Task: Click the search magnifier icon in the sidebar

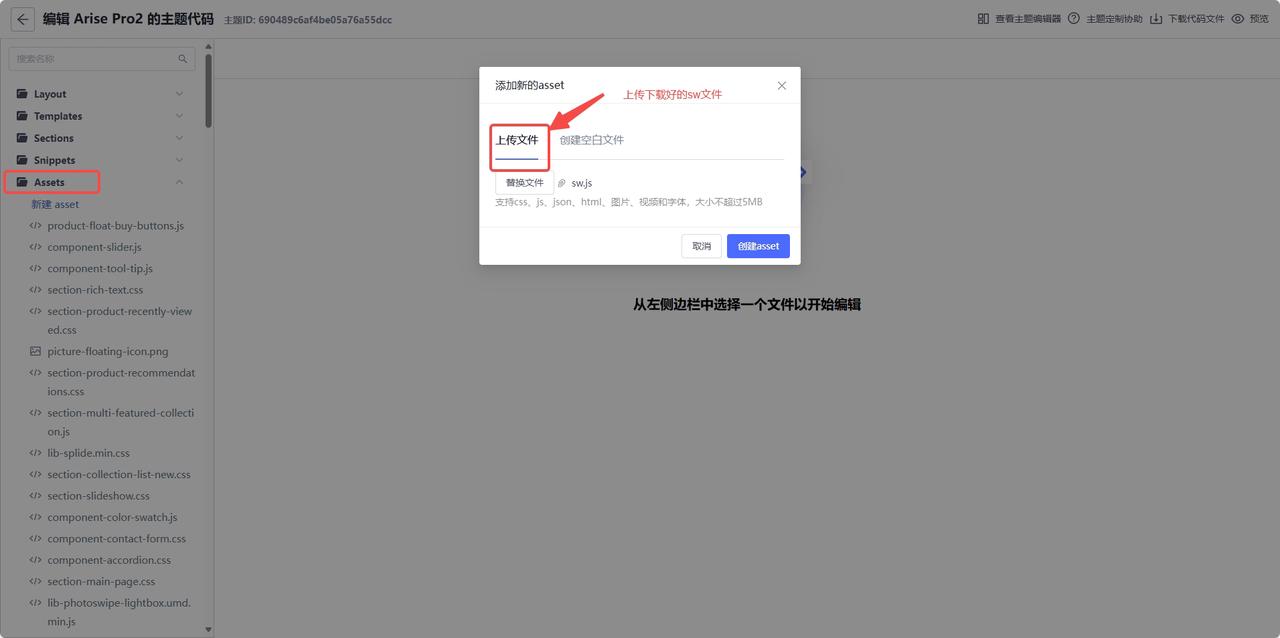Action: [x=183, y=59]
